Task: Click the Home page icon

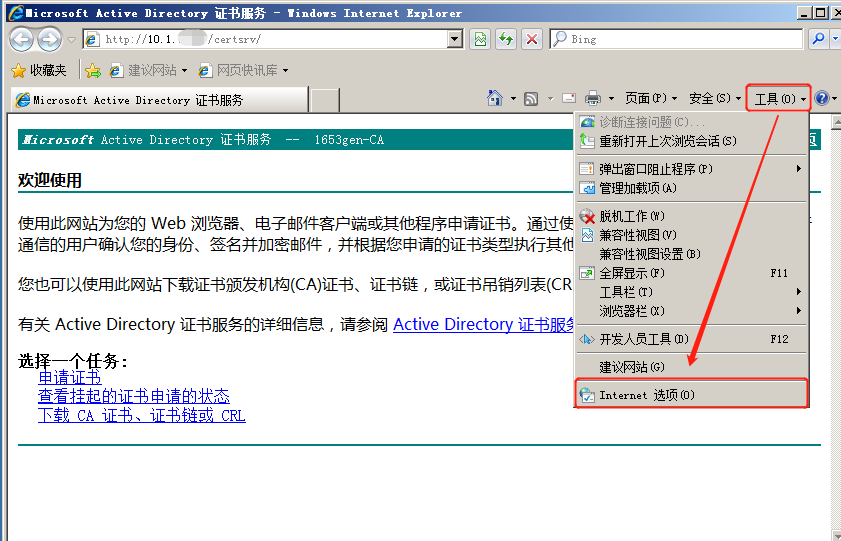Action: click(x=495, y=98)
